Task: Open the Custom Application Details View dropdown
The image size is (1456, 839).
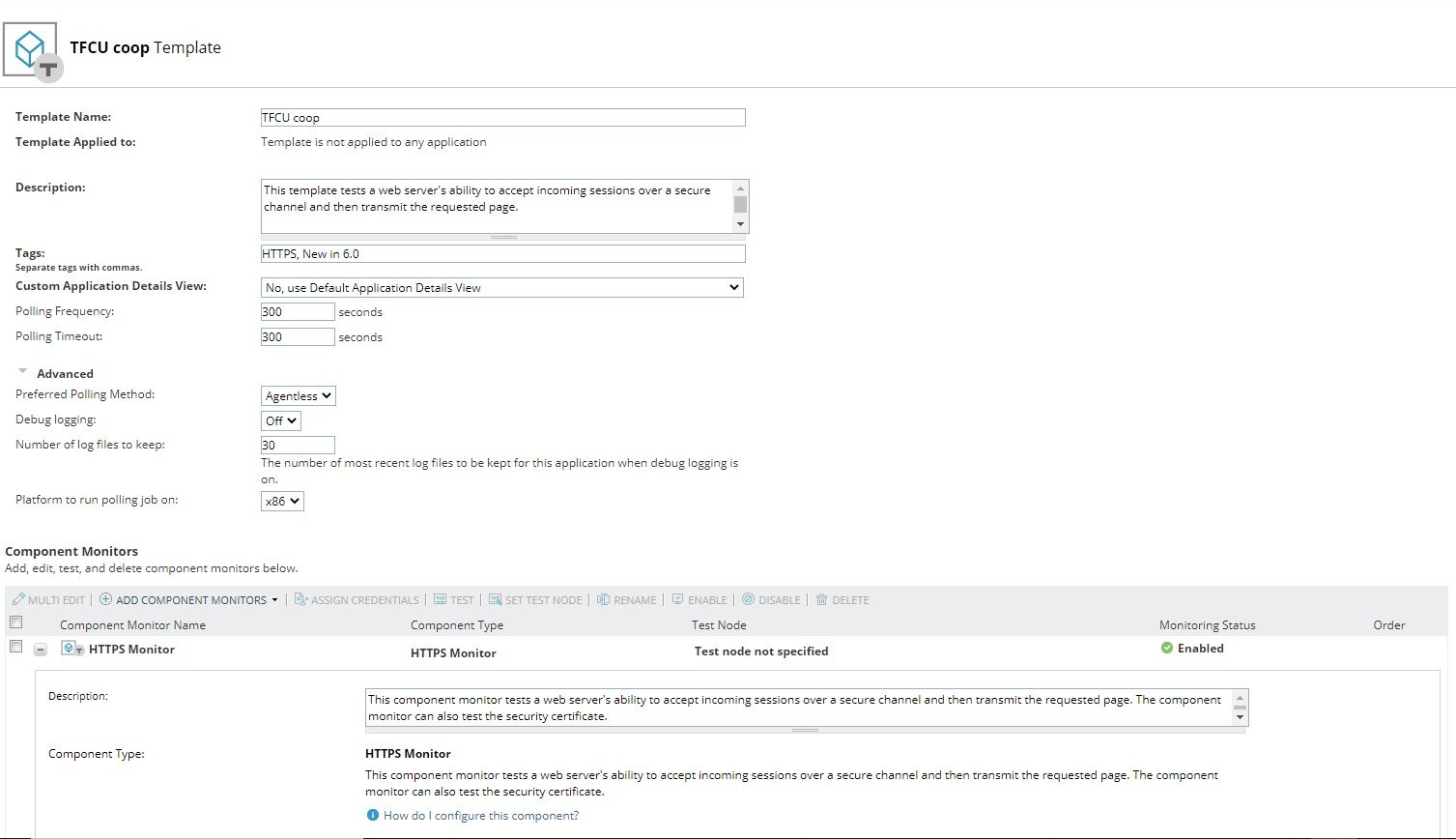Action: [502, 287]
